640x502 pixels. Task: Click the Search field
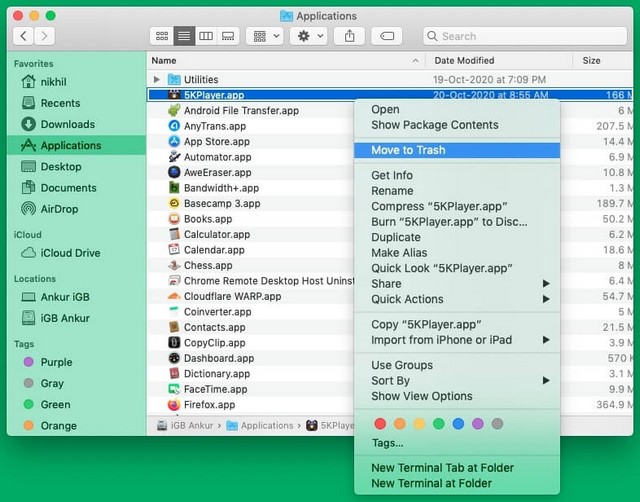525,36
